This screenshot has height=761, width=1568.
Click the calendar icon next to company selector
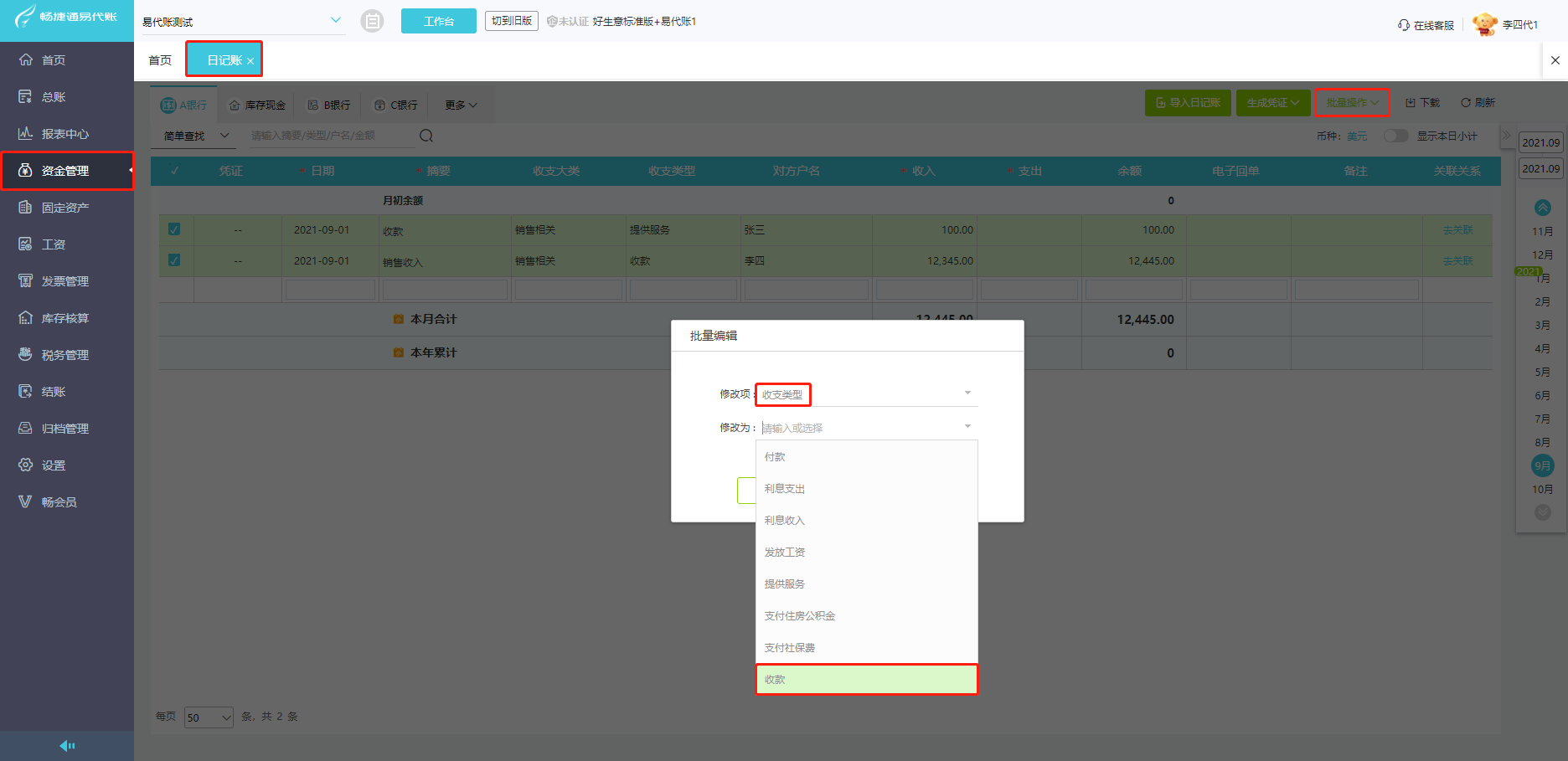[x=372, y=21]
